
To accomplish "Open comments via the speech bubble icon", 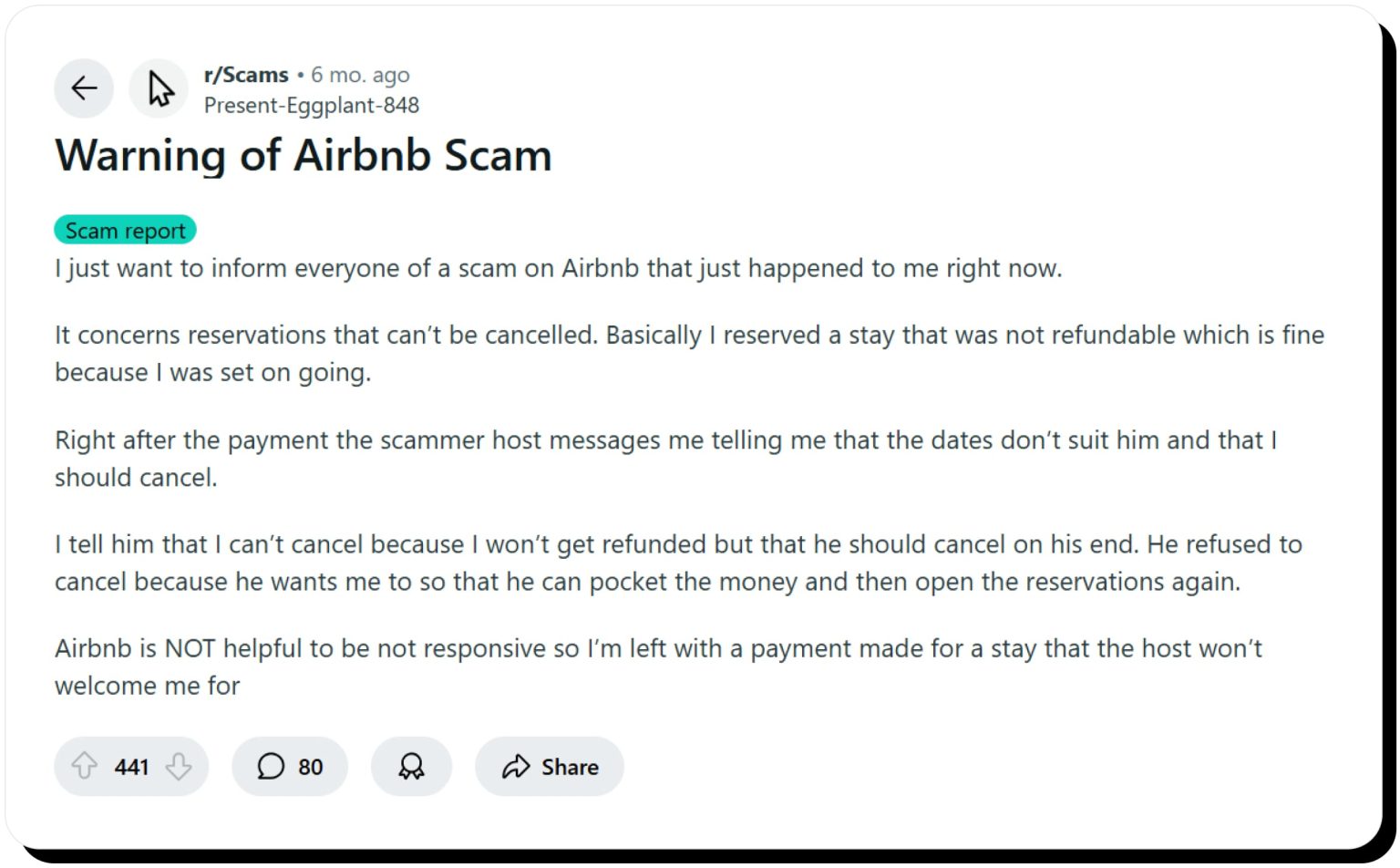I will [x=270, y=767].
